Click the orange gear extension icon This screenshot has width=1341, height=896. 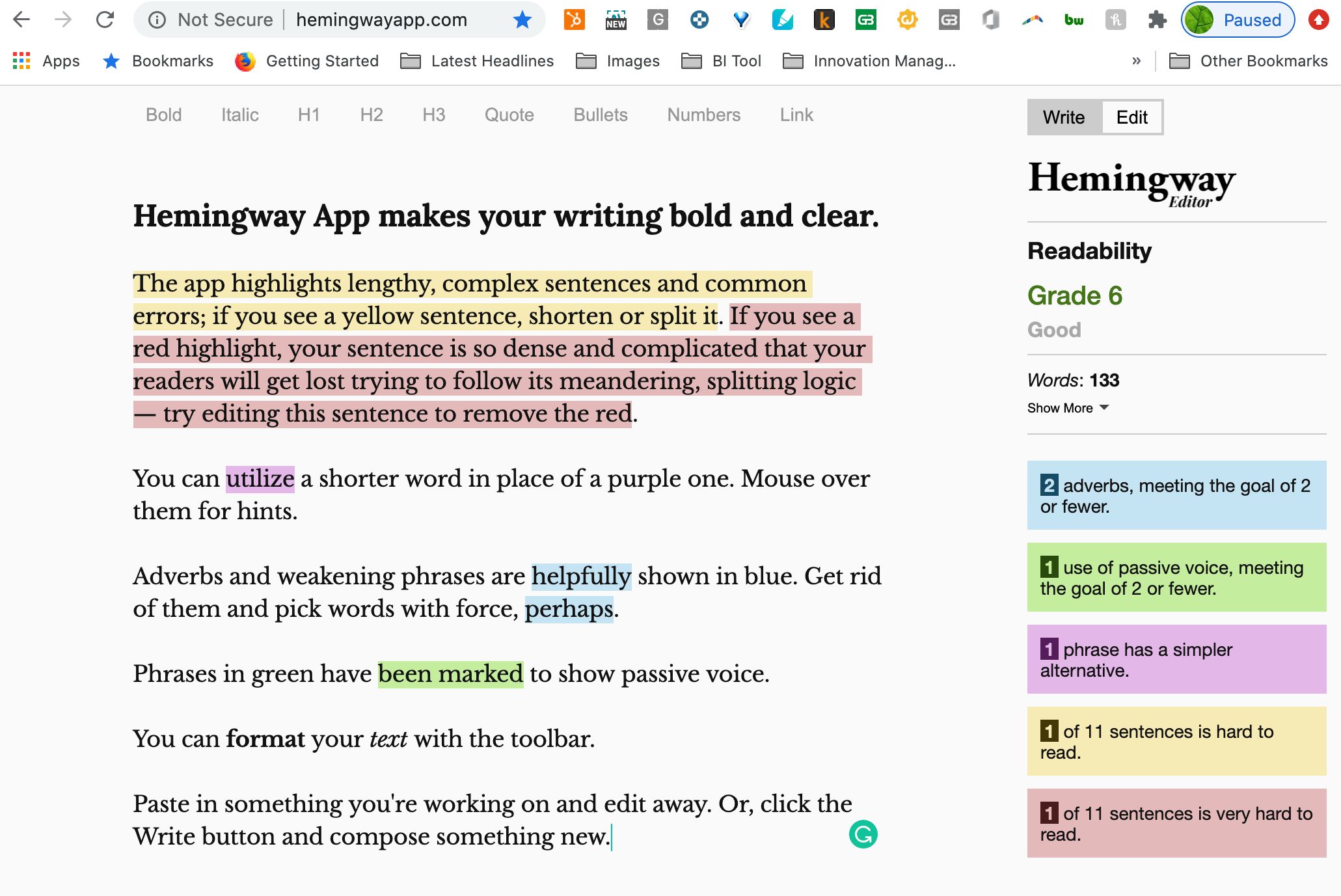click(x=908, y=20)
